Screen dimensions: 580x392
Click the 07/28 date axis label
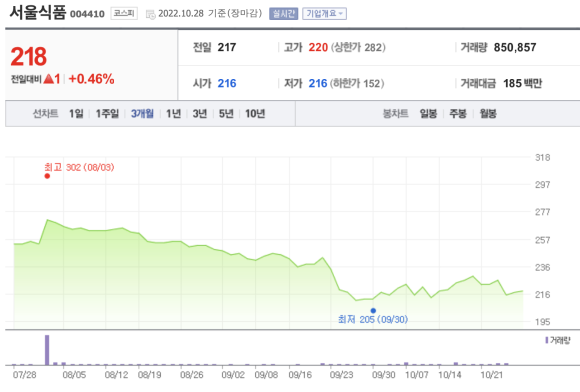pyautogui.click(x=24, y=375)
